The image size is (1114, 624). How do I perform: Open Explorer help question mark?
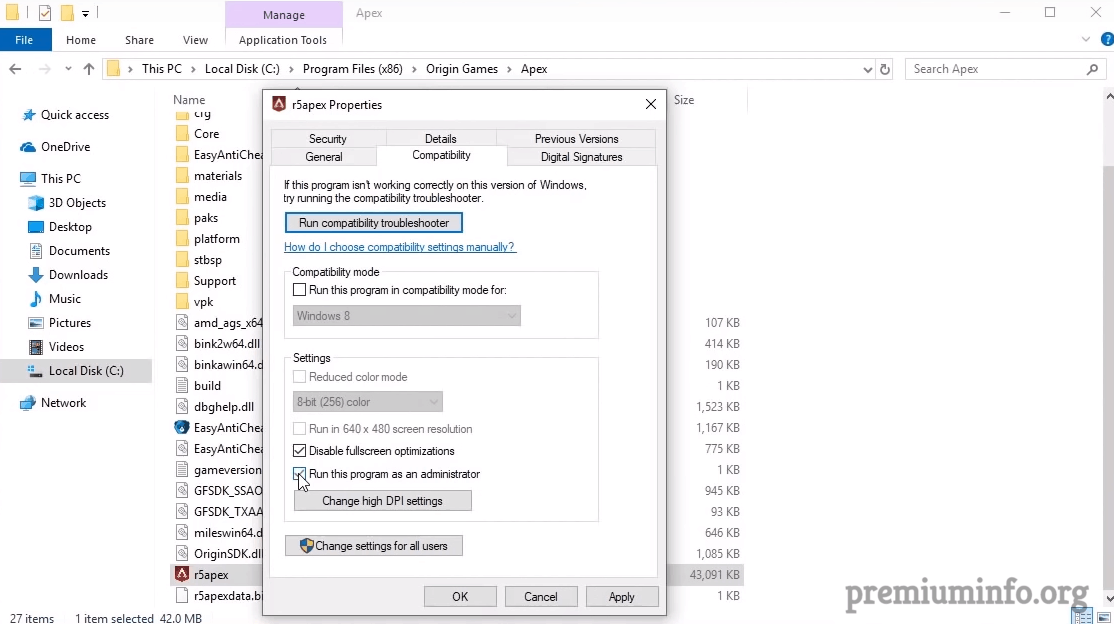(1106, 40)
